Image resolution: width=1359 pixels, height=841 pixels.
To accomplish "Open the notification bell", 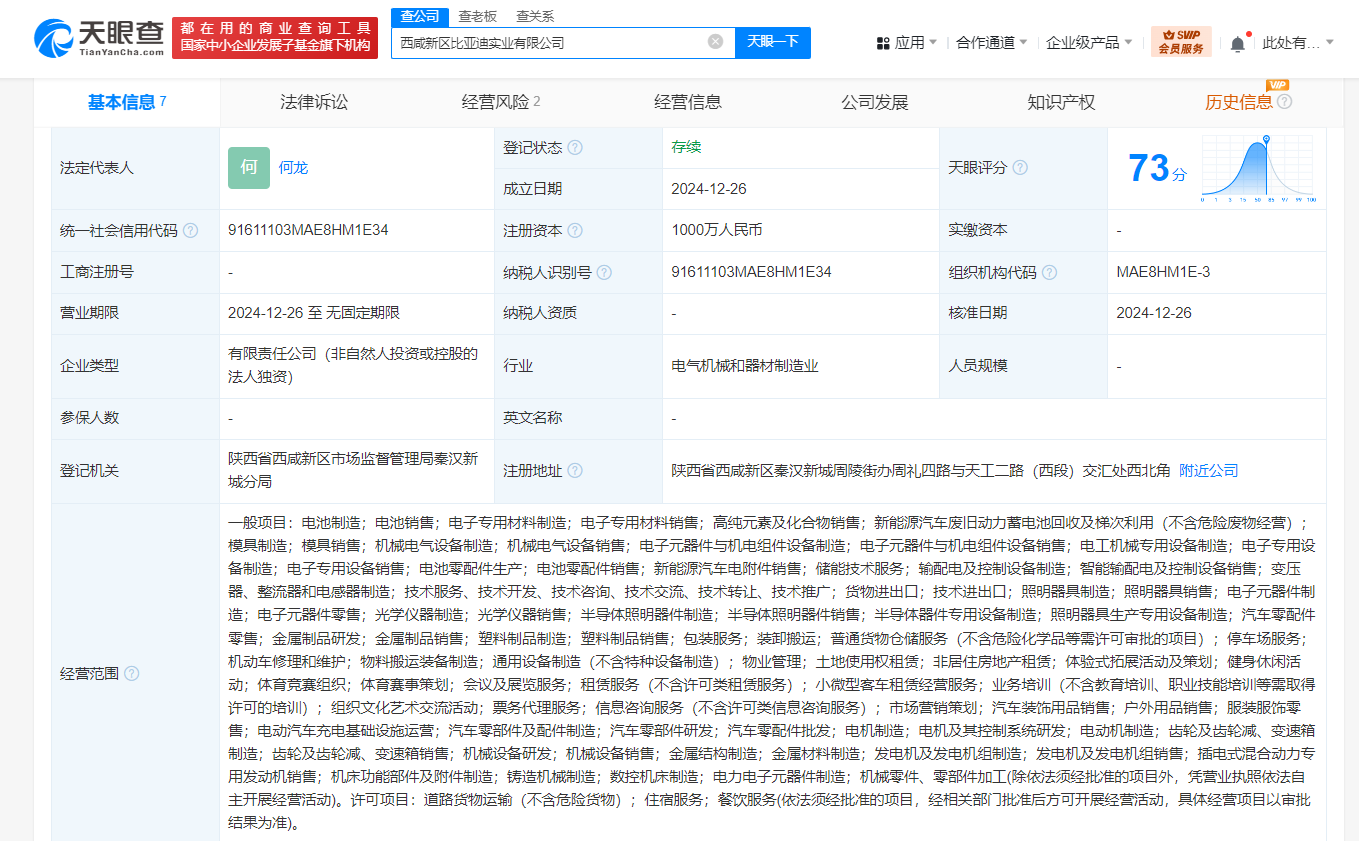I will (1237, 43).
